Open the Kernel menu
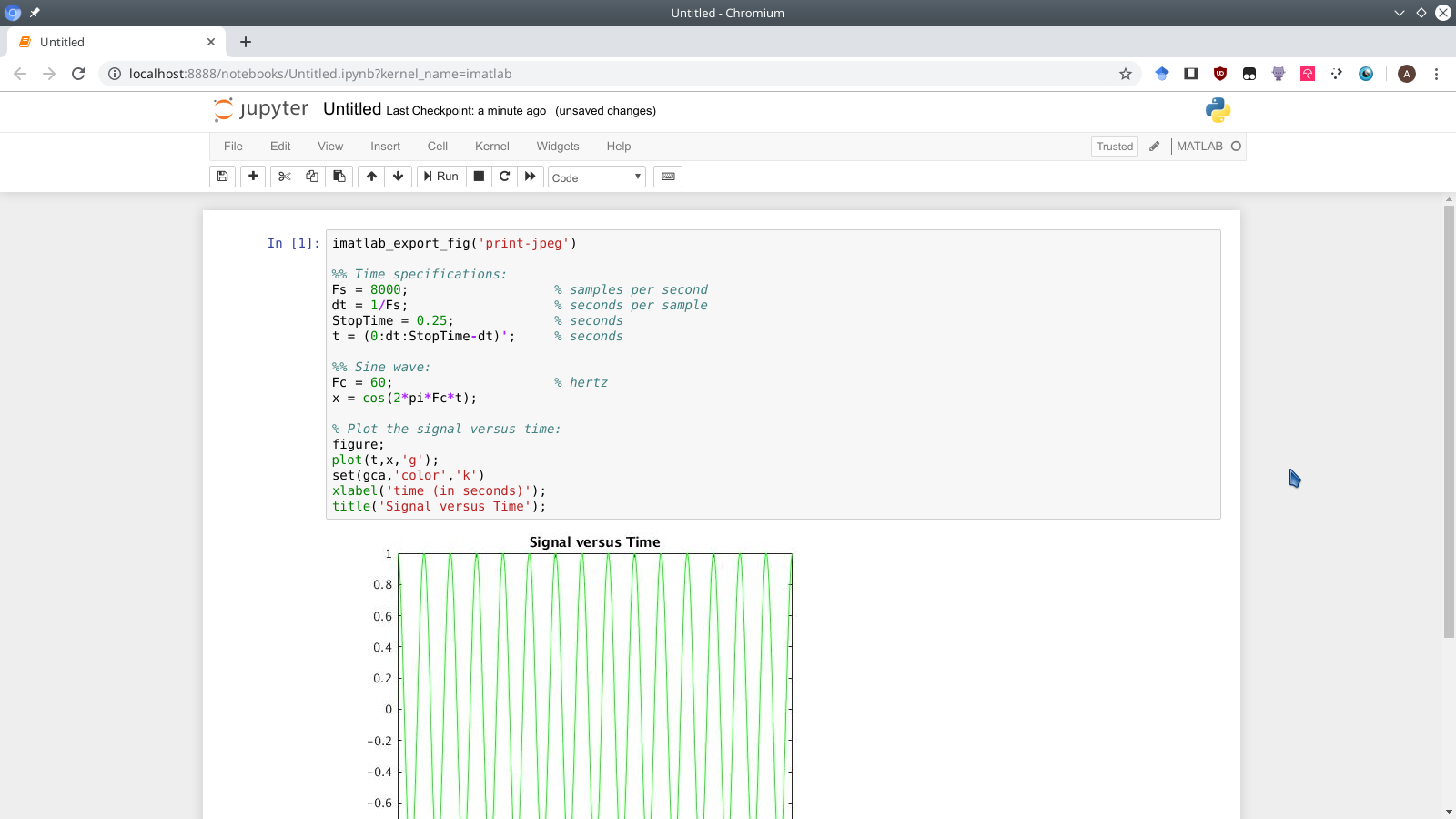 click(491, 147)
